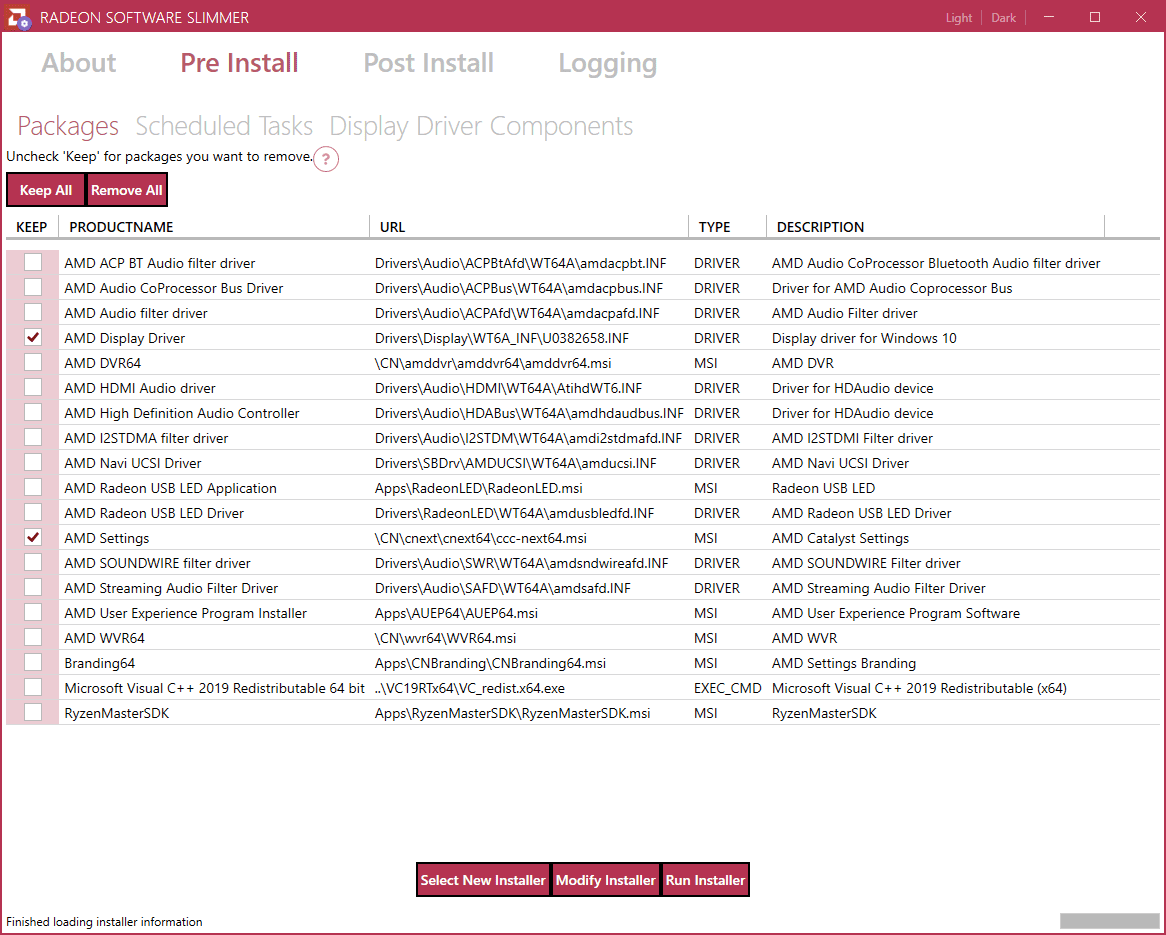Select the Packages sub-tab

[68, 126]
